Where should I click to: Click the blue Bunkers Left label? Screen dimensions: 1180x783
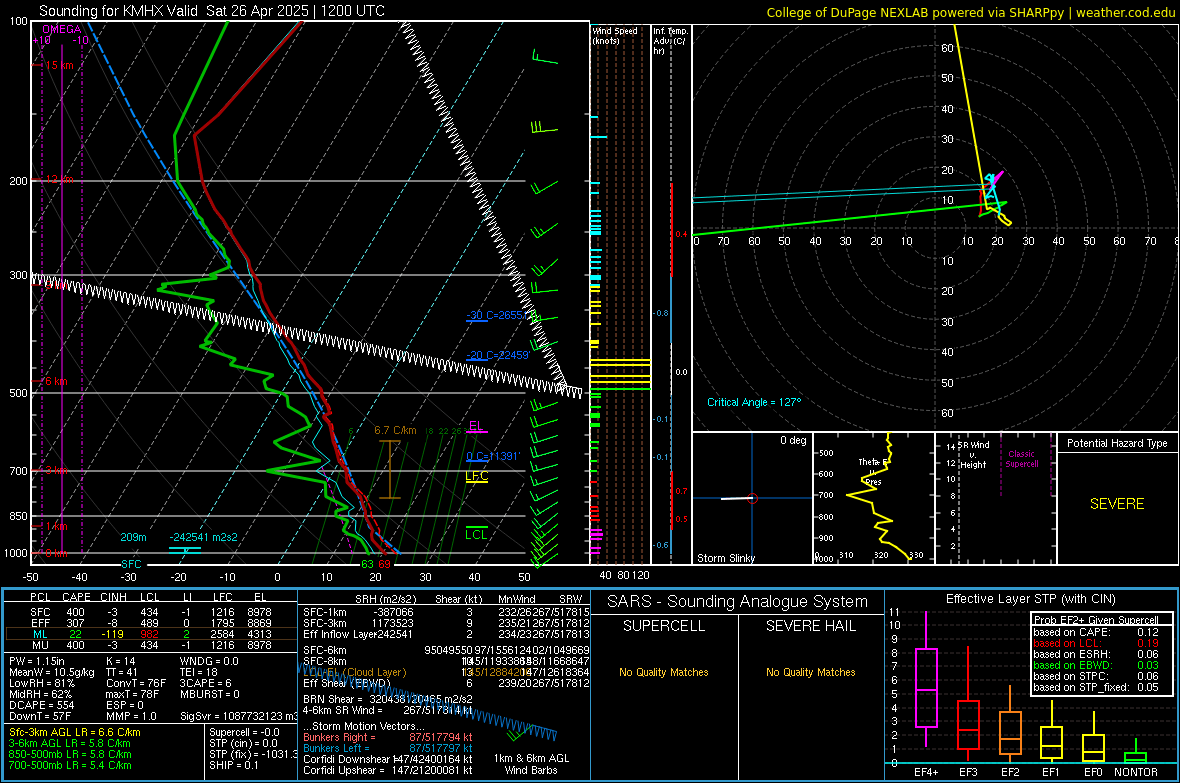(336, 748)
